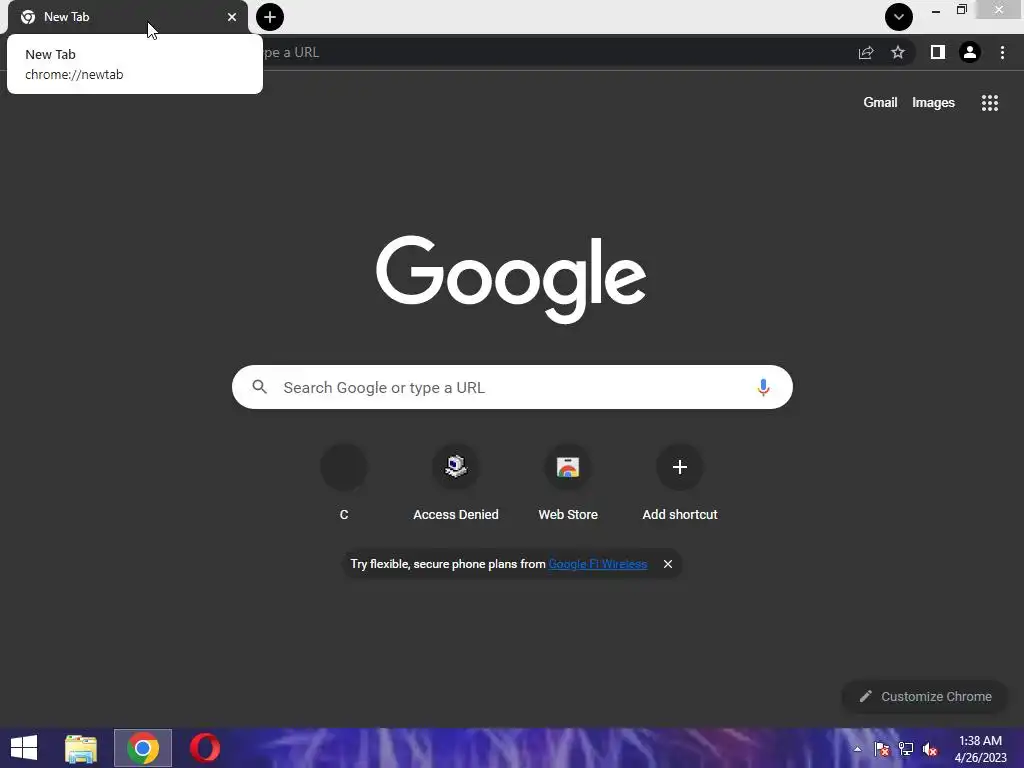The image size is (1024, 768).
Task: Open the Windows Start menu
Action: click(24, 748)
